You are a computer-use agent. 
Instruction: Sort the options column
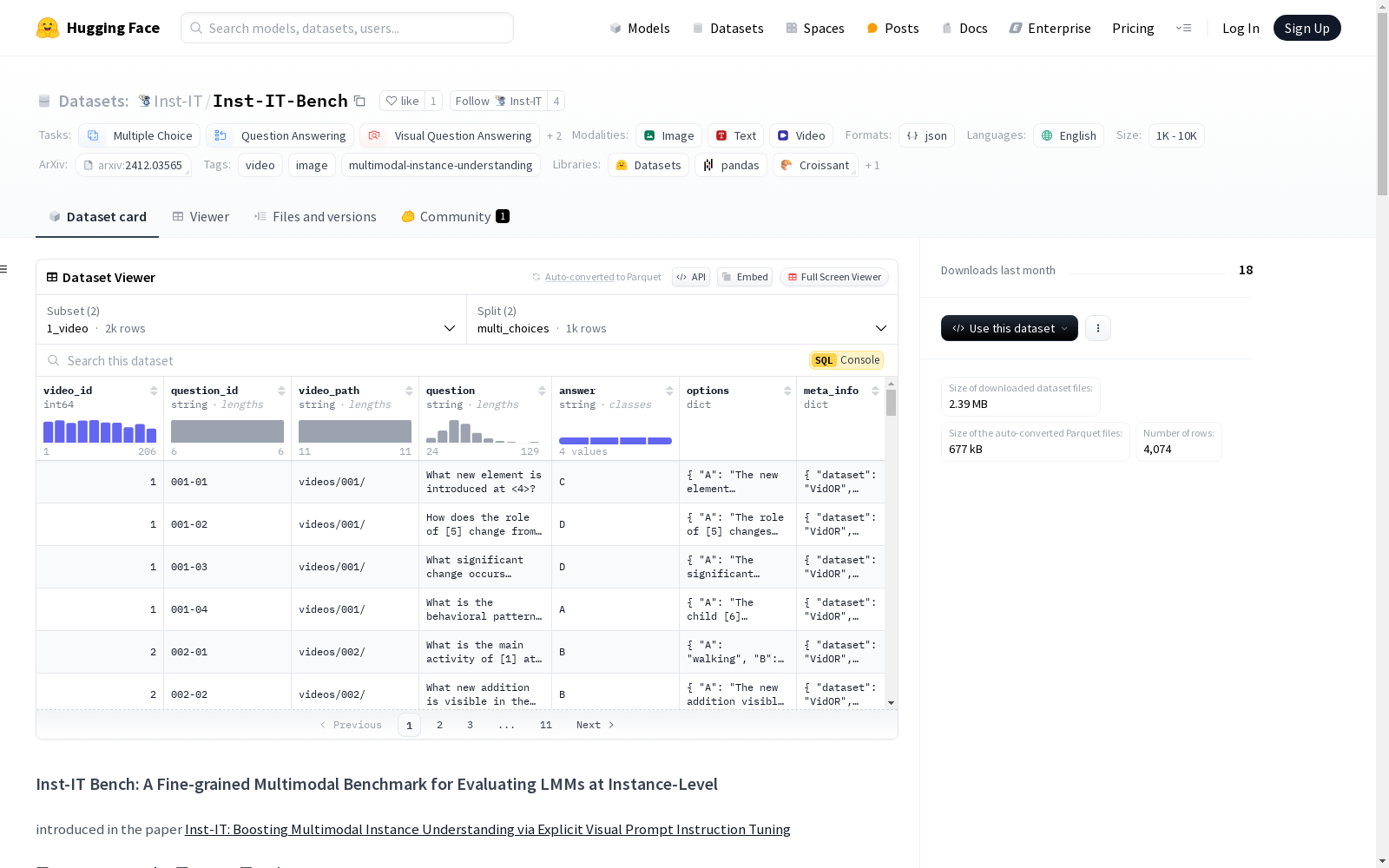(x=787, y=391)
